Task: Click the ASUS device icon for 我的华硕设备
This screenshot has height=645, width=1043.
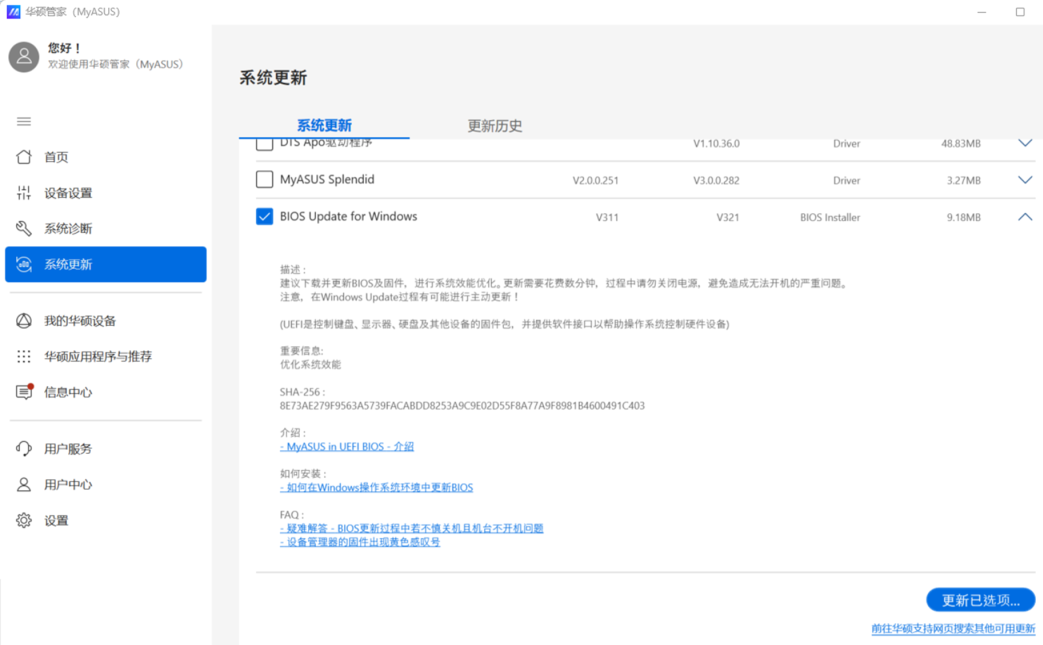Action: 24,321
